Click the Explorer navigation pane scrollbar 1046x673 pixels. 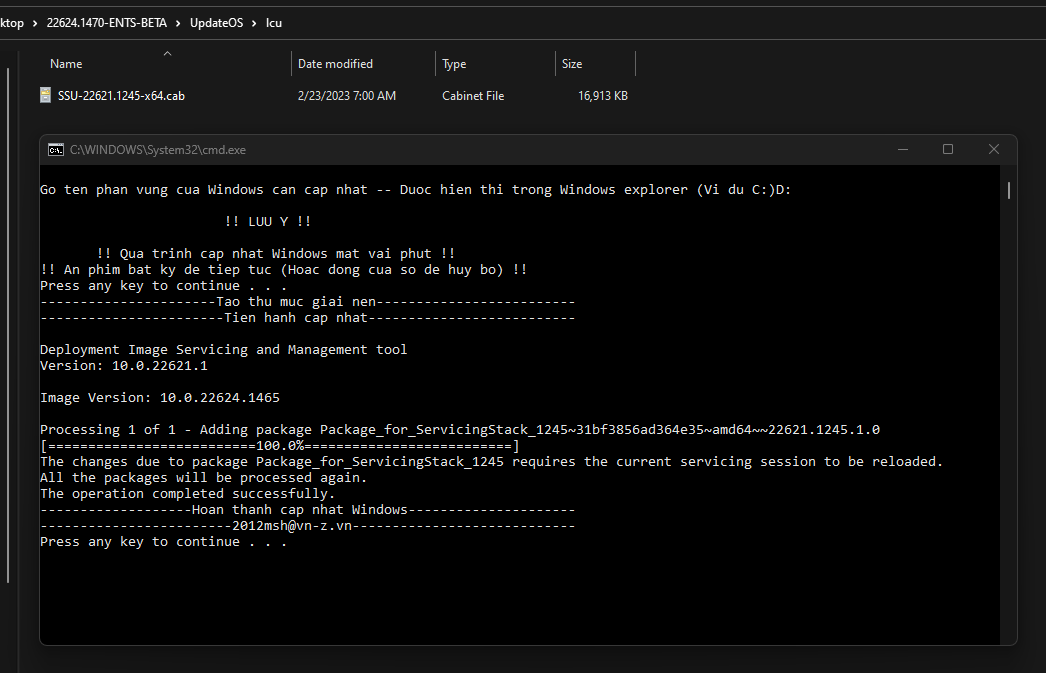(x=8, y=325)
